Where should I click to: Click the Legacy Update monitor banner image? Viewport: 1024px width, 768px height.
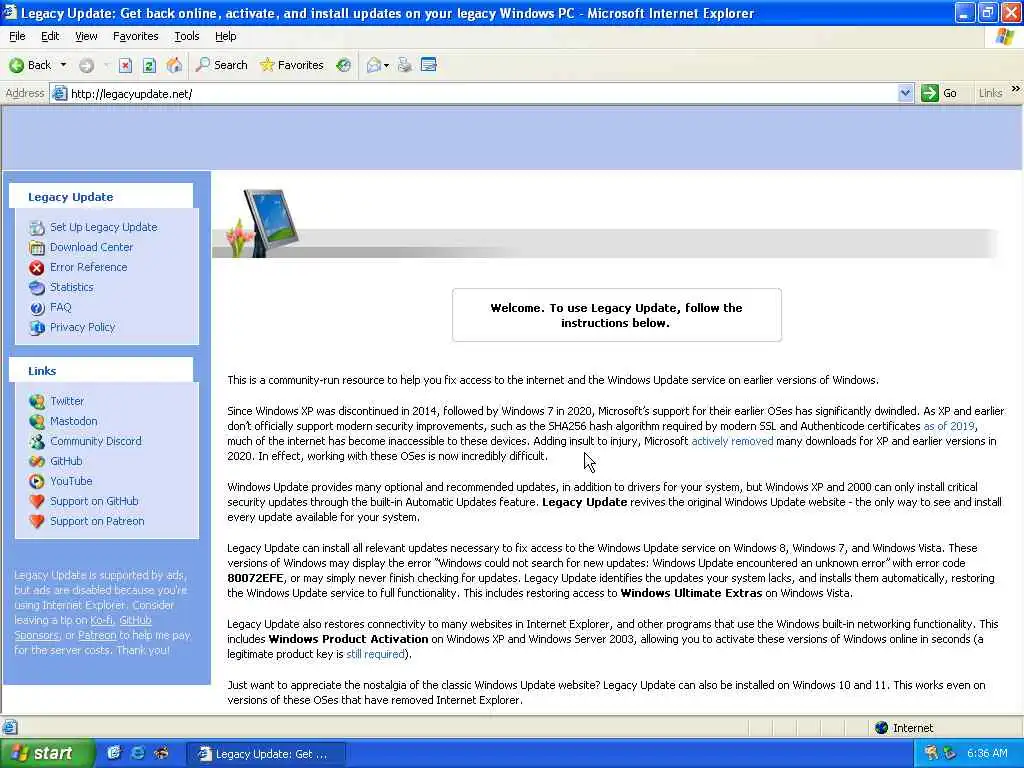(x=263, y=223)
